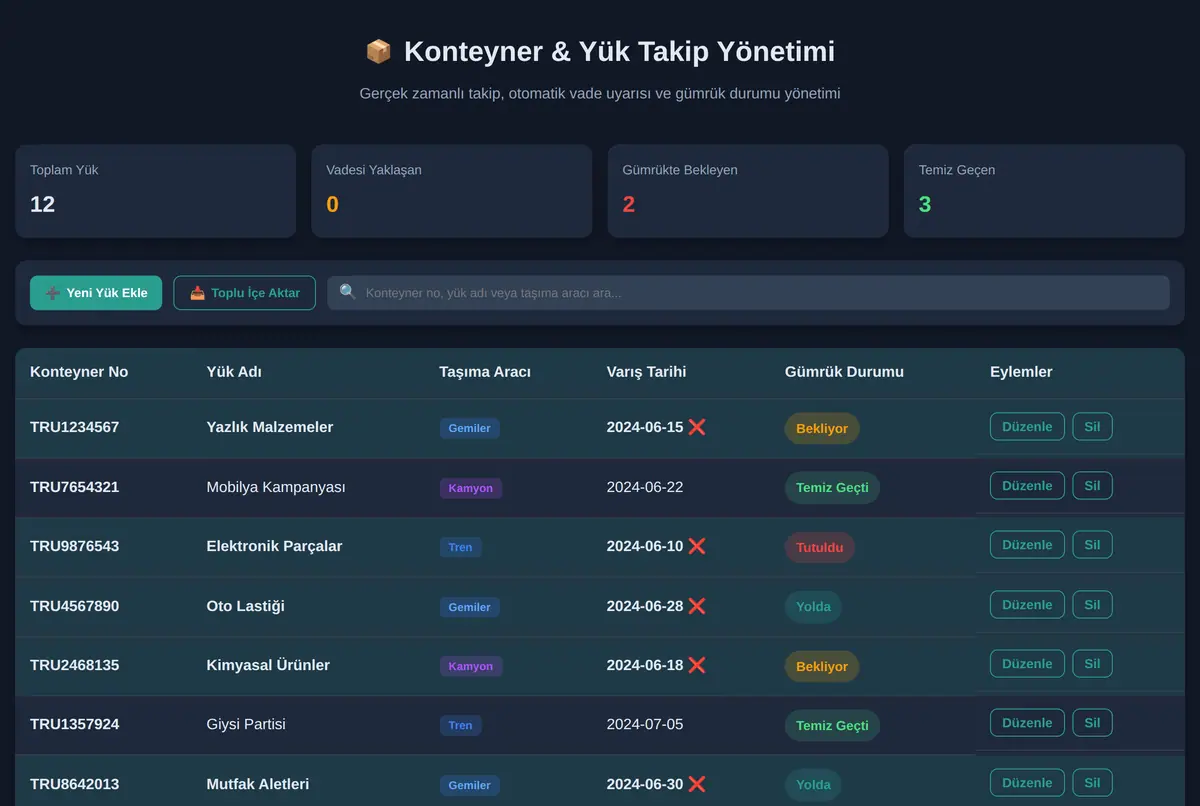Screen dimensions: 1200x806
Task: Click the Gemiler badge in Yazlık Malzemeler row
Action: [x=469, y=428]
